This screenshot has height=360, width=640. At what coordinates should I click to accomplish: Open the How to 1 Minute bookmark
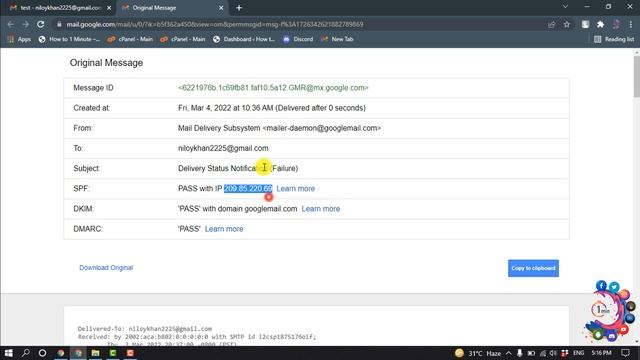tap(69, 39)
